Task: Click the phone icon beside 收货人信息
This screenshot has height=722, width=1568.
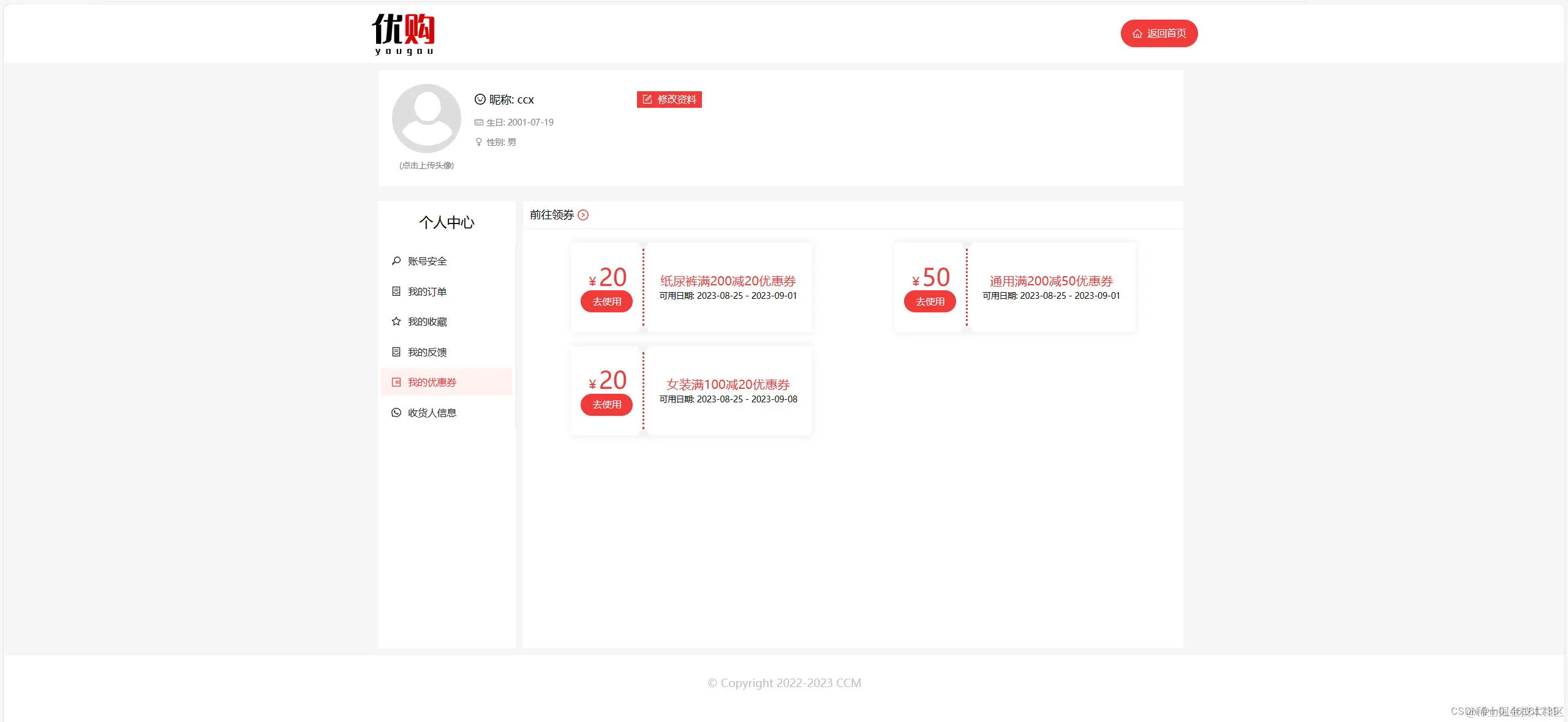Action: click(396, 413)
